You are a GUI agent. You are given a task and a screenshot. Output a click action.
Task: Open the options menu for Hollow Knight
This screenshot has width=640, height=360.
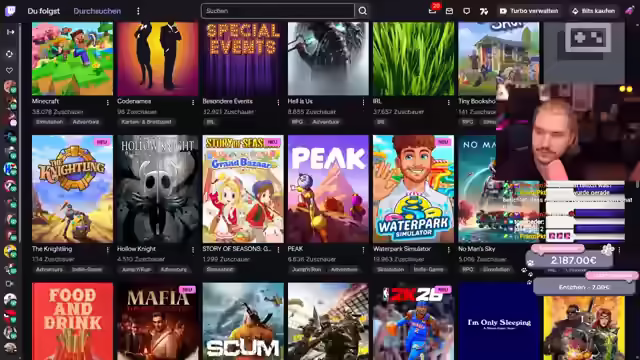(193, 250)
